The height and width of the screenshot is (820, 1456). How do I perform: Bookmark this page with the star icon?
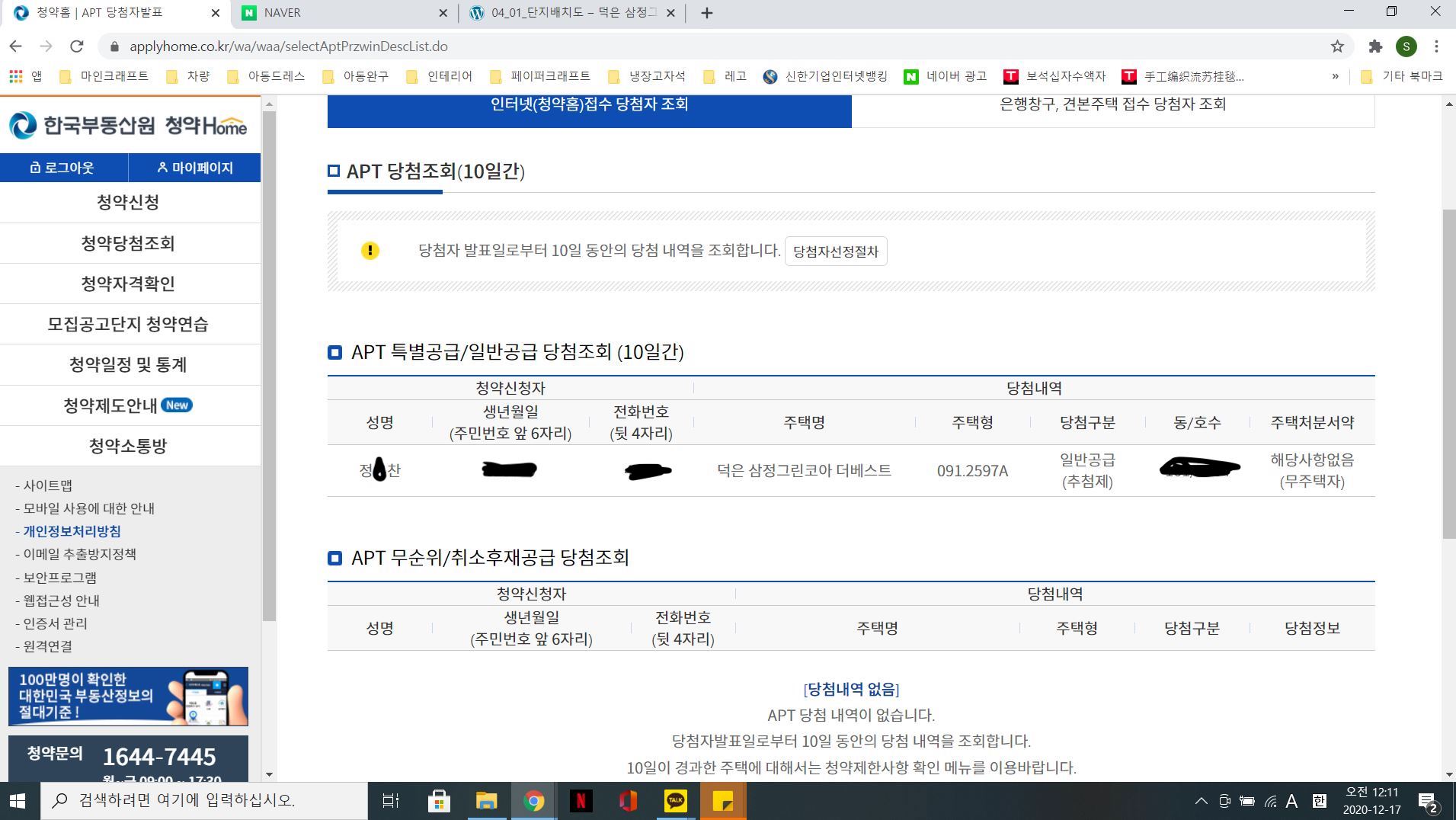[1337, 46]
